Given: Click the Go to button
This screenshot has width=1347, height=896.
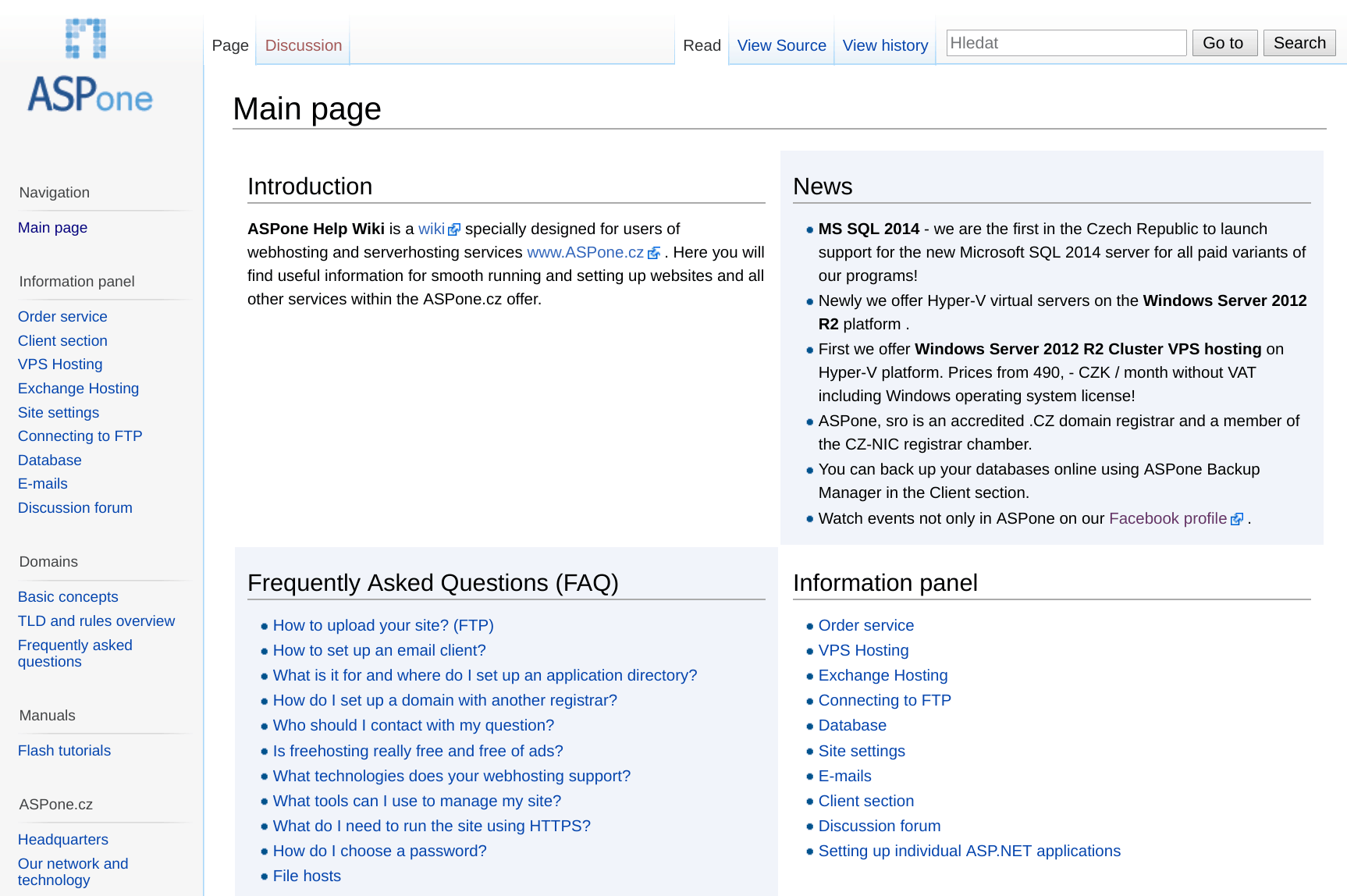Looking at the screenshot, I should [x=1224, y=43].
